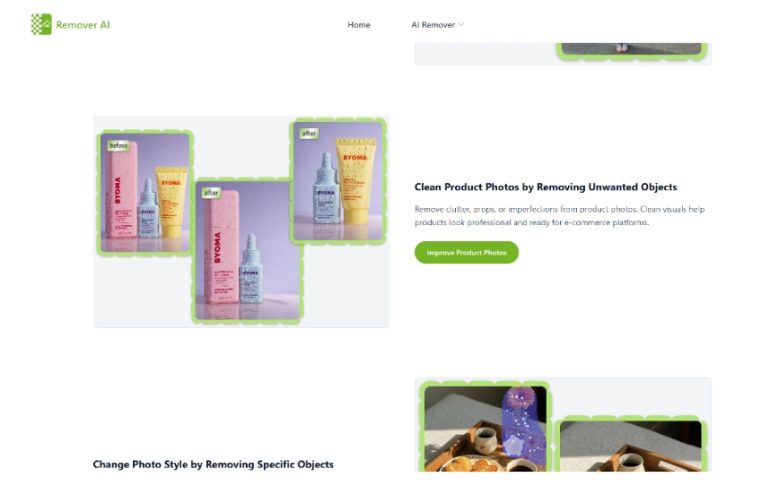Click the partially visible top preview image
The width and height of the screenshot is (770, 486).
coord(632,48)
